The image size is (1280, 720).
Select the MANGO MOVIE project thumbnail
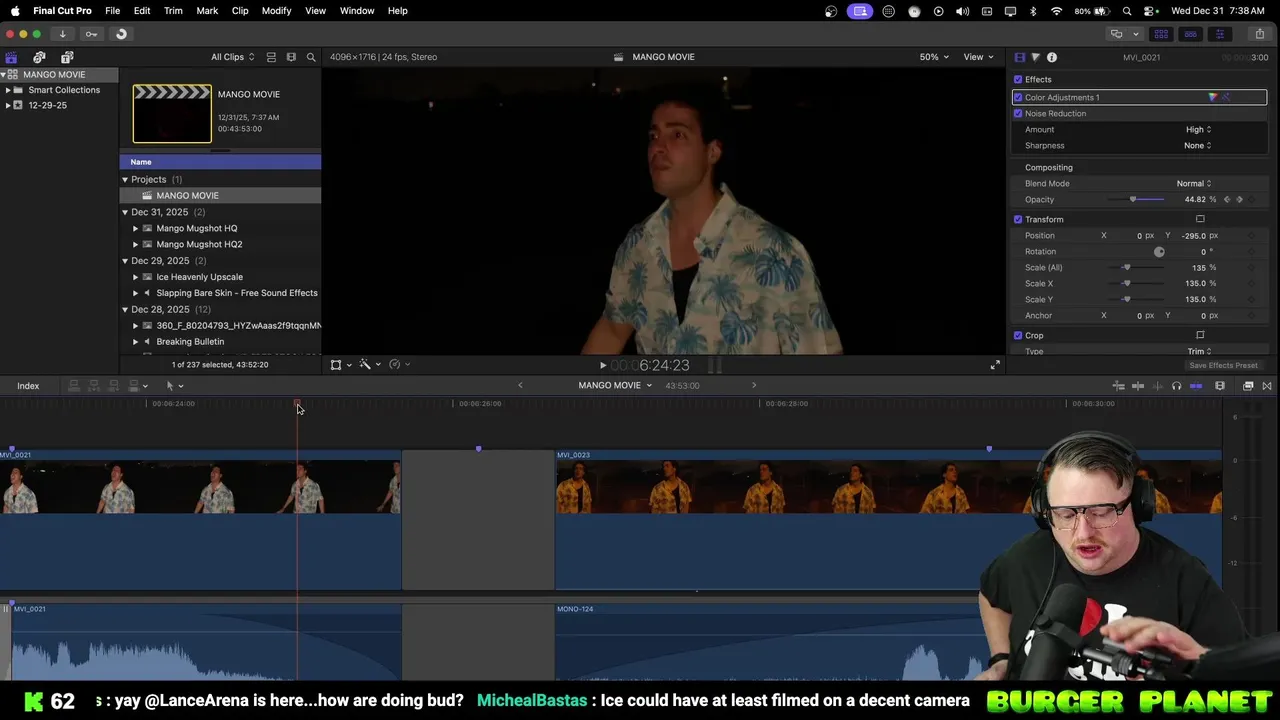coord(172,114)
